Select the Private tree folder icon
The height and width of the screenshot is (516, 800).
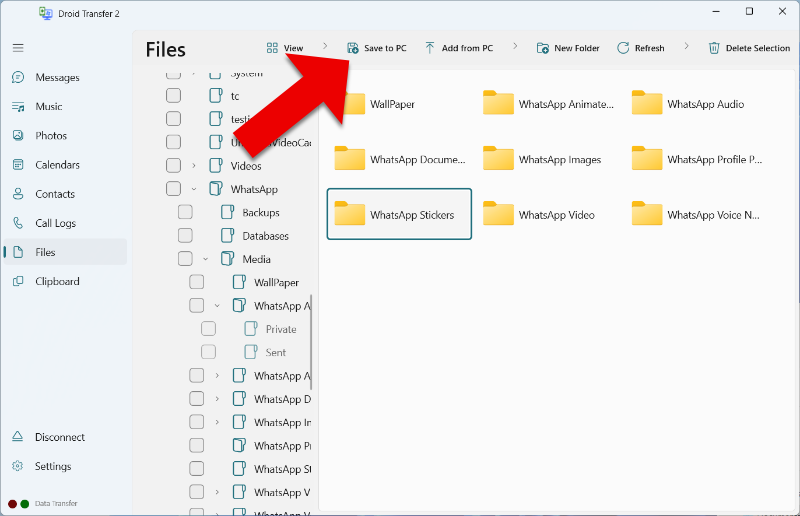(251, 329)
